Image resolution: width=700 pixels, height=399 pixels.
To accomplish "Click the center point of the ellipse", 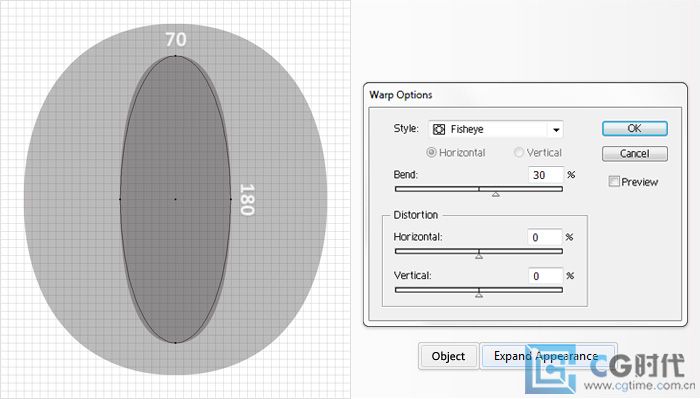I will [x=175, y=199].
